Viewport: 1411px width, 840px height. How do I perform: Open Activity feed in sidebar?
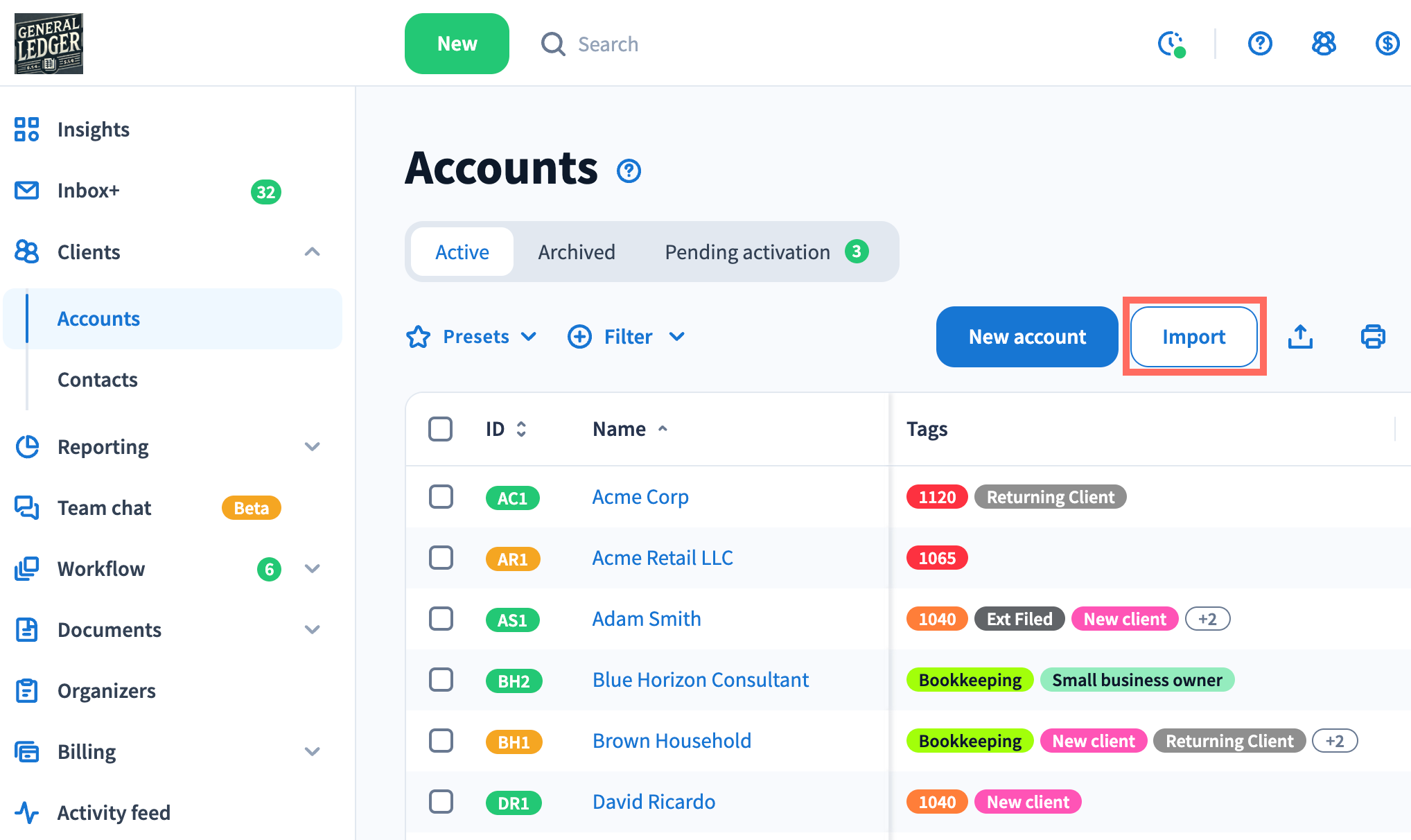[x=114, y=812]
